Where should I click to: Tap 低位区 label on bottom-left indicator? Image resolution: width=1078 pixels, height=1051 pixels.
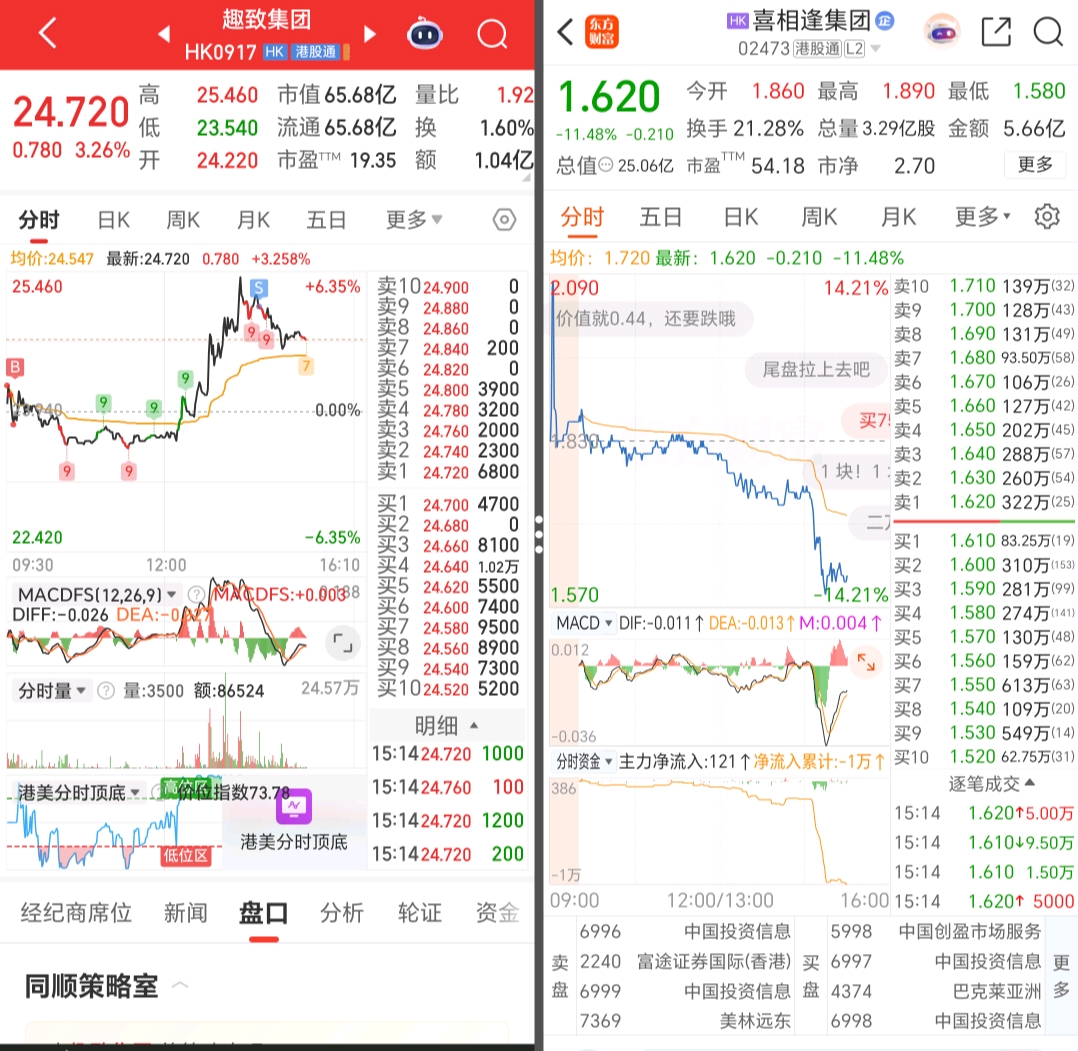point(186,855)
